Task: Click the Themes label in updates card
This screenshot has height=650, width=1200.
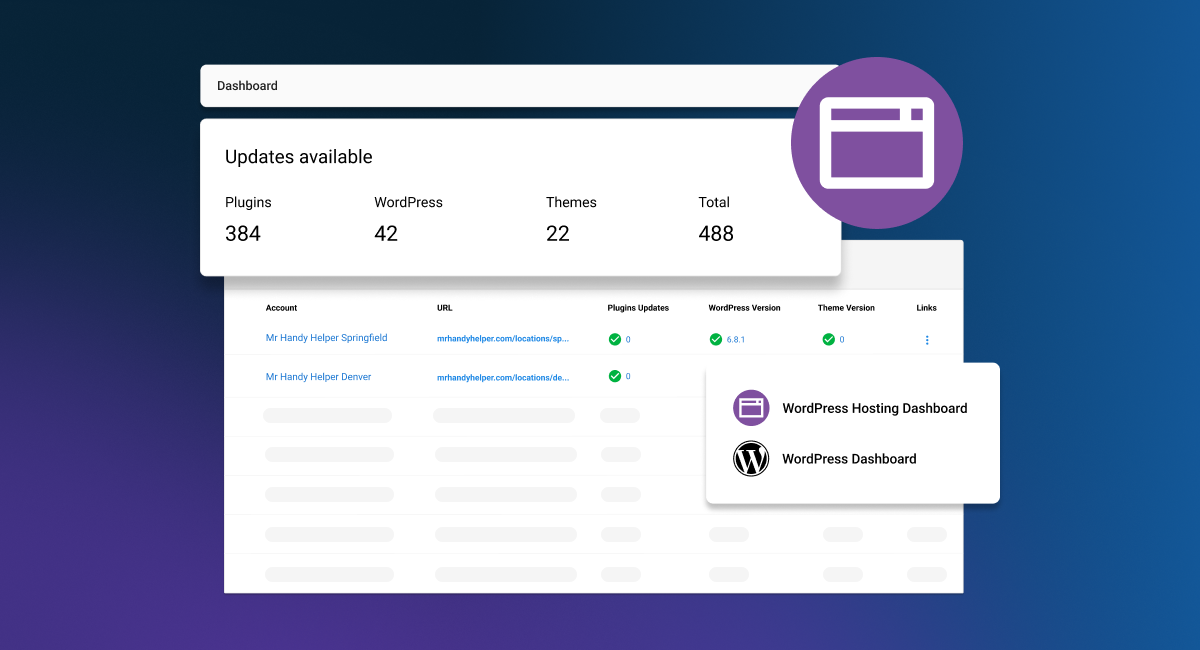Action: (571, 202)
